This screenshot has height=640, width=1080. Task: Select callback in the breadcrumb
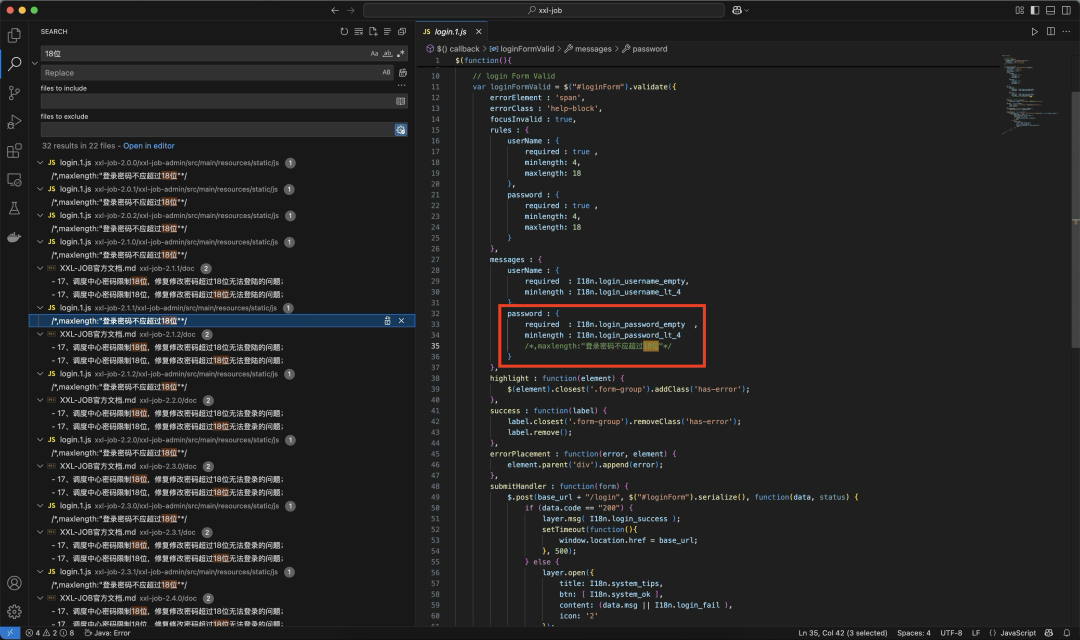[x=457, y=49]
